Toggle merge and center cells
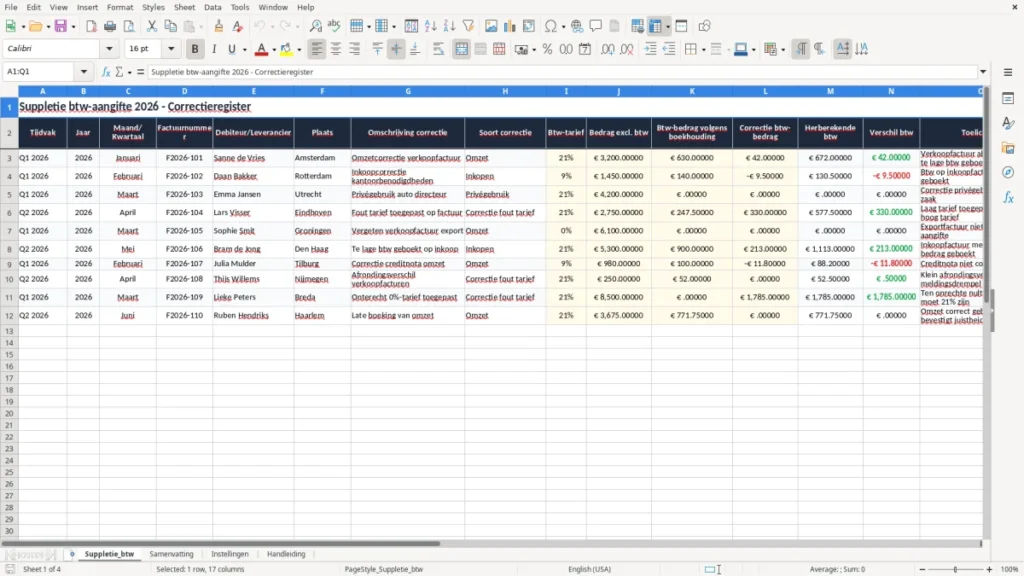The width and height of the screenshot is (1024, 576). (x=461, y=49)
